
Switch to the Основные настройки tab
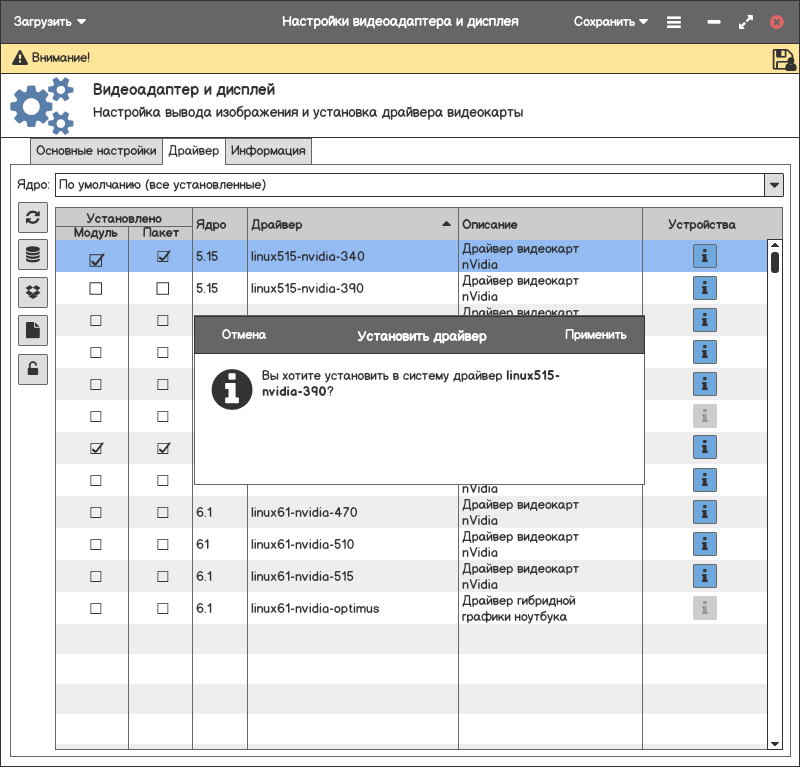coord(96,151)
